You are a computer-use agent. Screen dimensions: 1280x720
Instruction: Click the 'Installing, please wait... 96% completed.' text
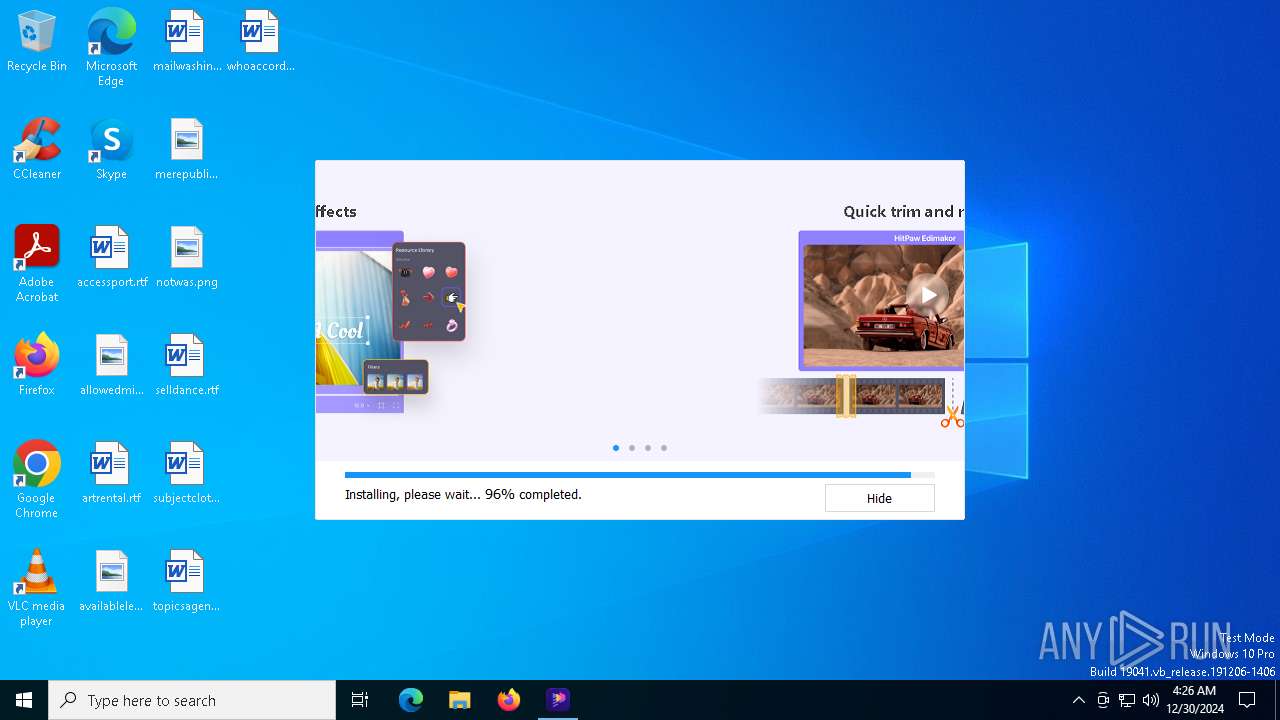coord(463,494)
